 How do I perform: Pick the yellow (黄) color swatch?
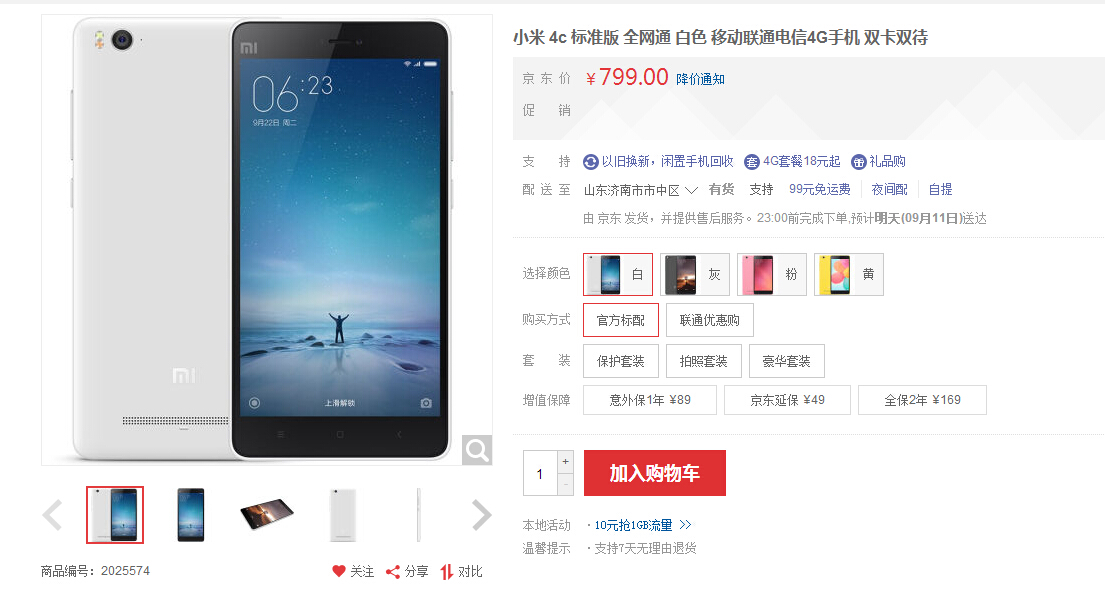[848, 274]
